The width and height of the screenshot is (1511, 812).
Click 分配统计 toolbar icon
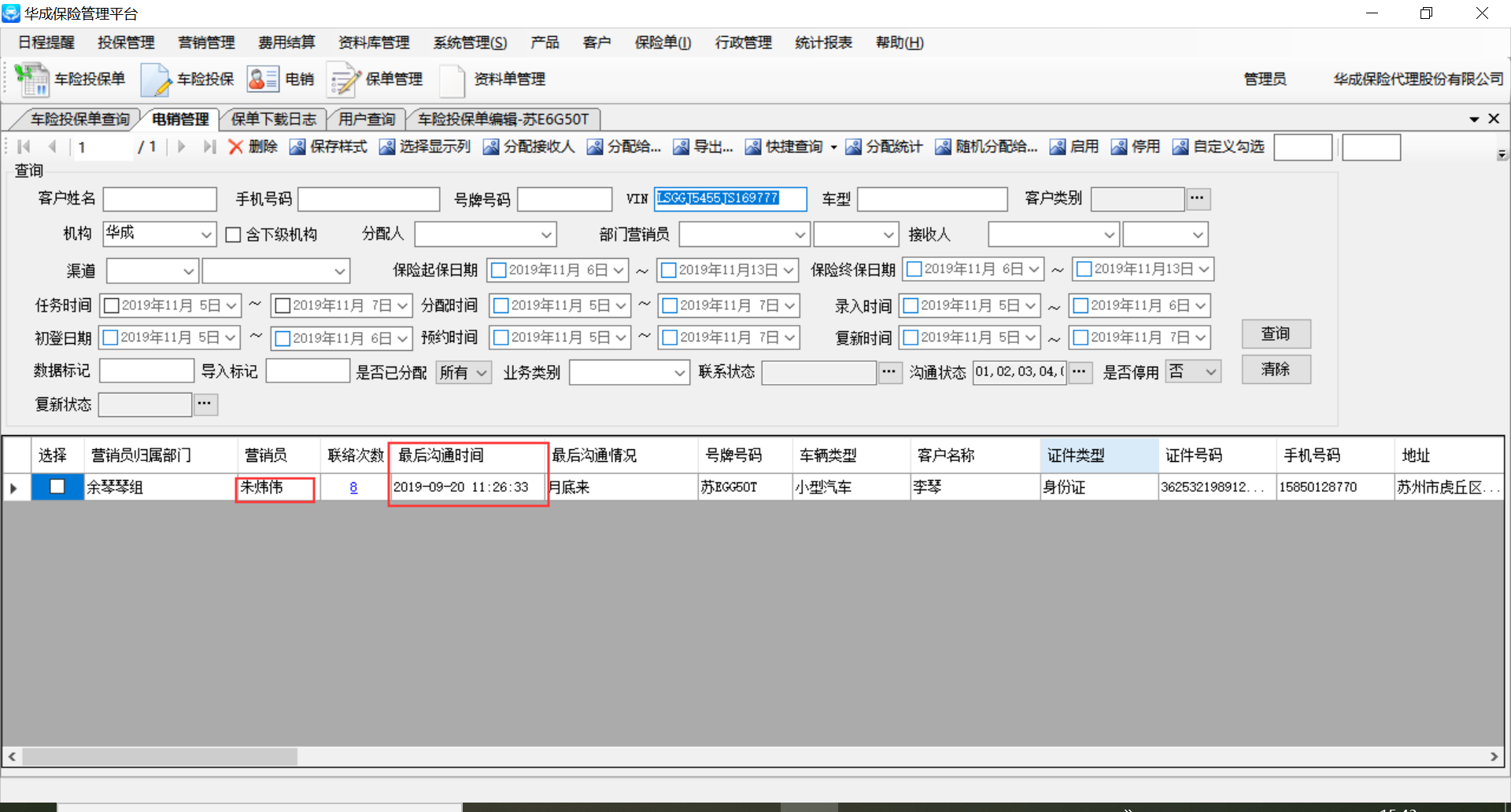coord(853,147)
